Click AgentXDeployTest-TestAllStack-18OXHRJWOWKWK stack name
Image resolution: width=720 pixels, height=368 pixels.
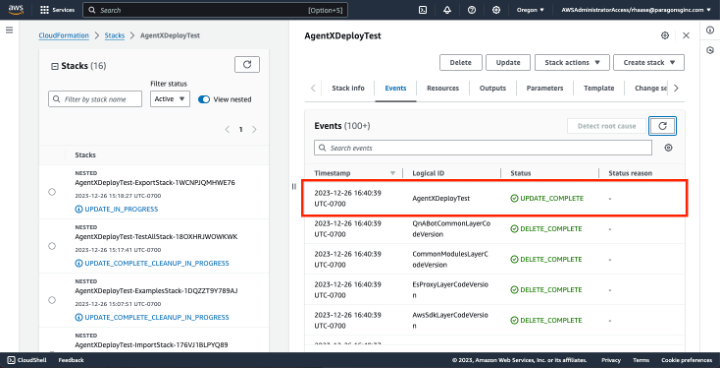pos(156,237)
